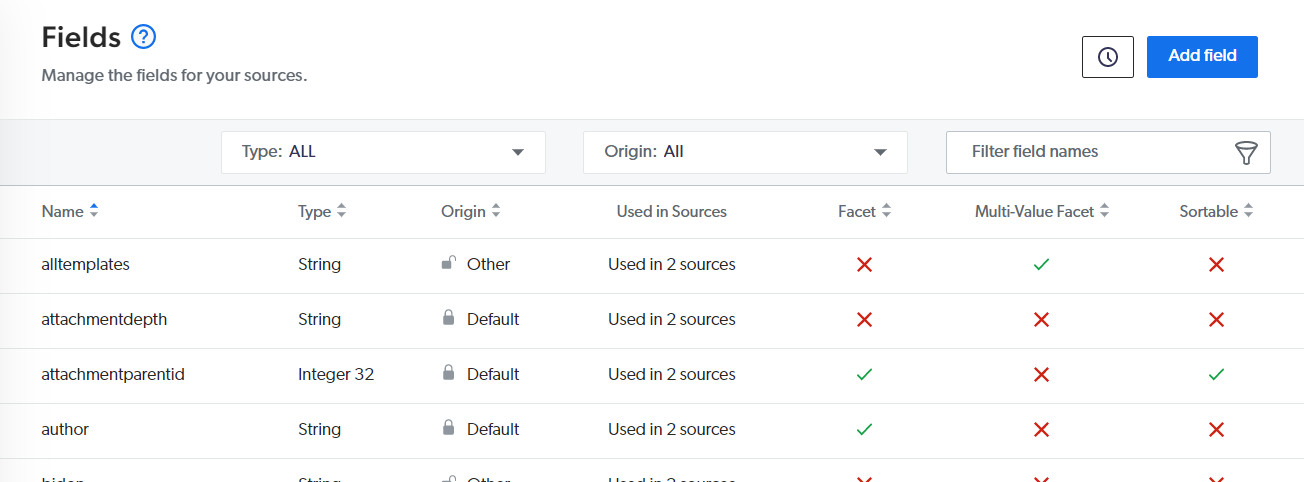Open the Type: ALL dropdown
The image size is (1304, 482).
383,152
